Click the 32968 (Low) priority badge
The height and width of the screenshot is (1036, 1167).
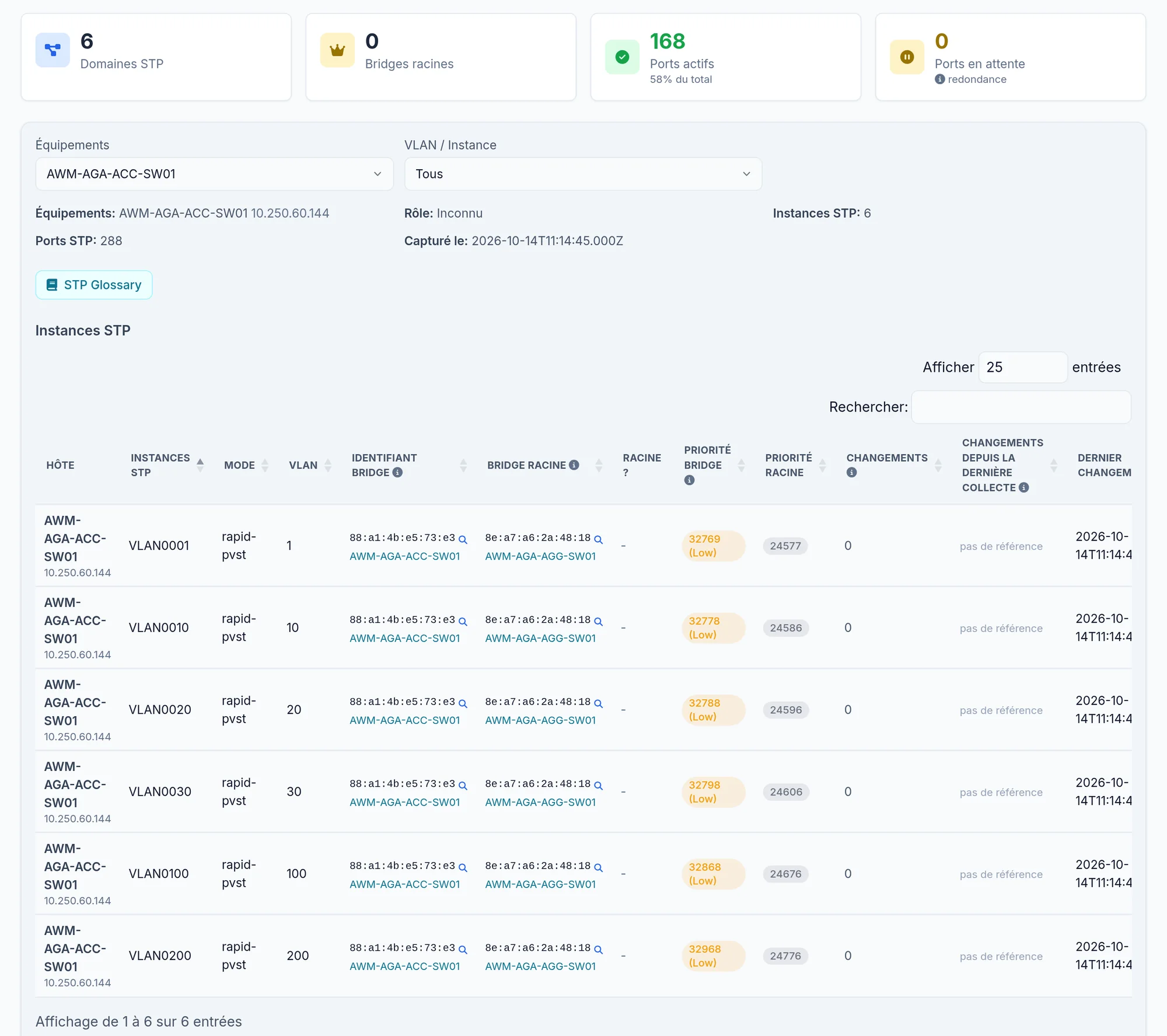pyautogui.click(x=713, y=956)
